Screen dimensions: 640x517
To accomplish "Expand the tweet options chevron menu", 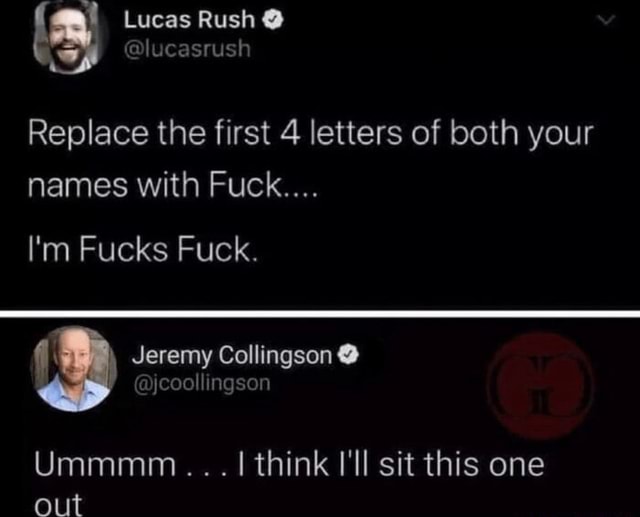I will 607,20.
